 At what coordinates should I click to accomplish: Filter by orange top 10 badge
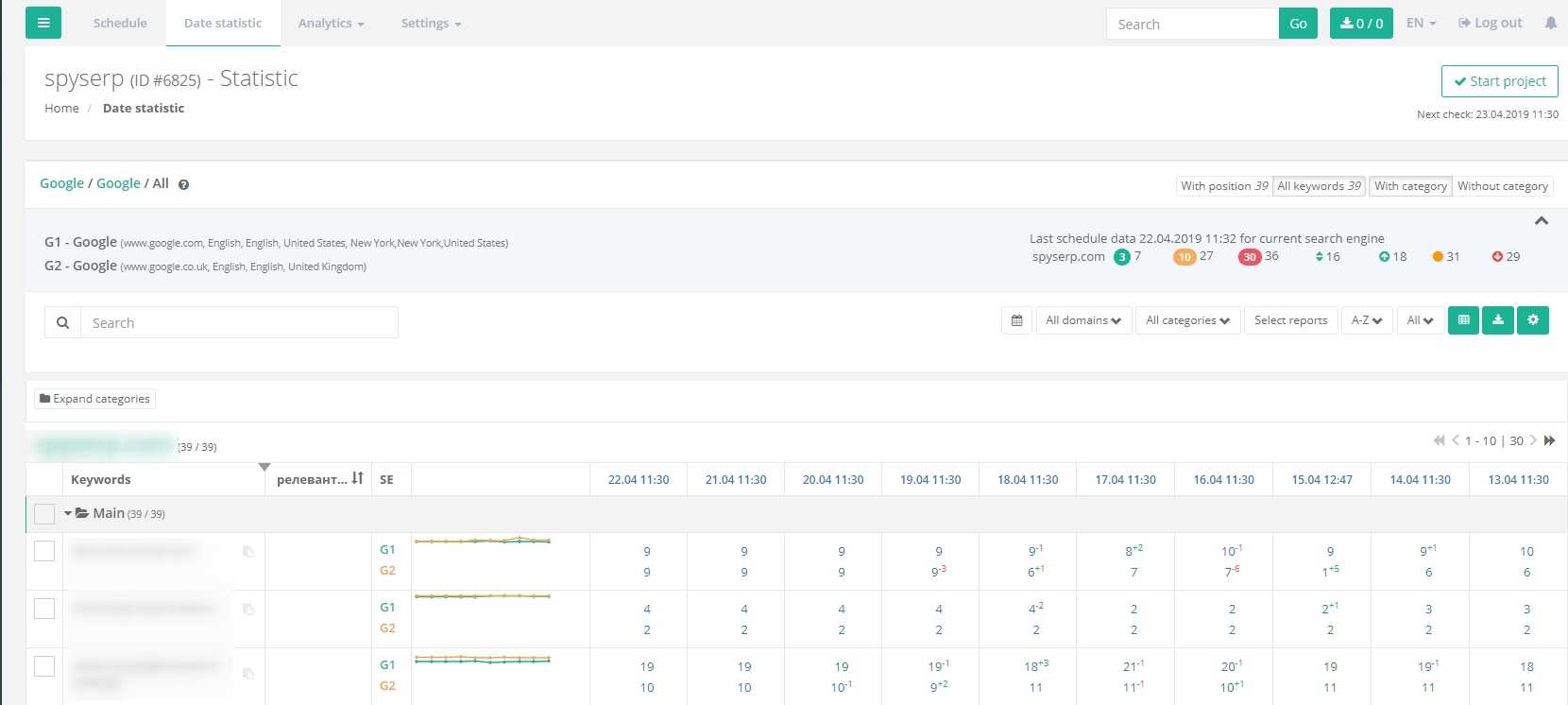(x=1185, y=257)
